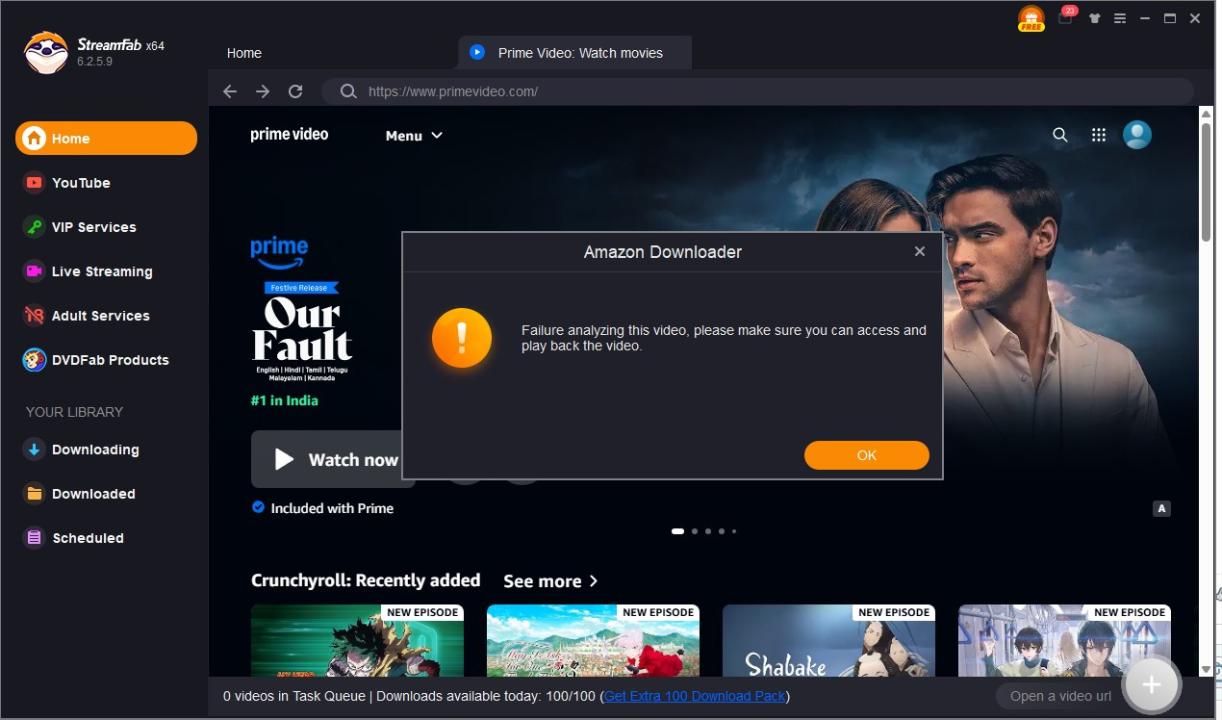
Task: Close the Amazon Downloader dialog
Action: [x=919, y=251]
